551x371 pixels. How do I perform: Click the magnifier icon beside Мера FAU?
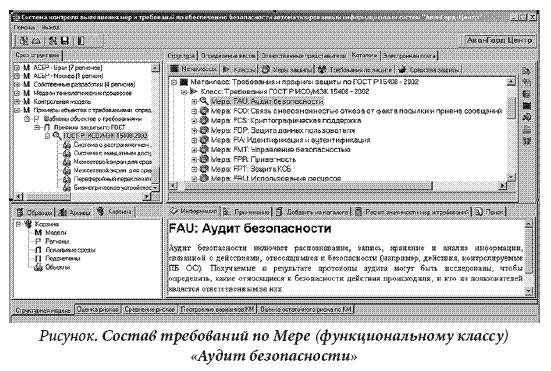point(203,101)
